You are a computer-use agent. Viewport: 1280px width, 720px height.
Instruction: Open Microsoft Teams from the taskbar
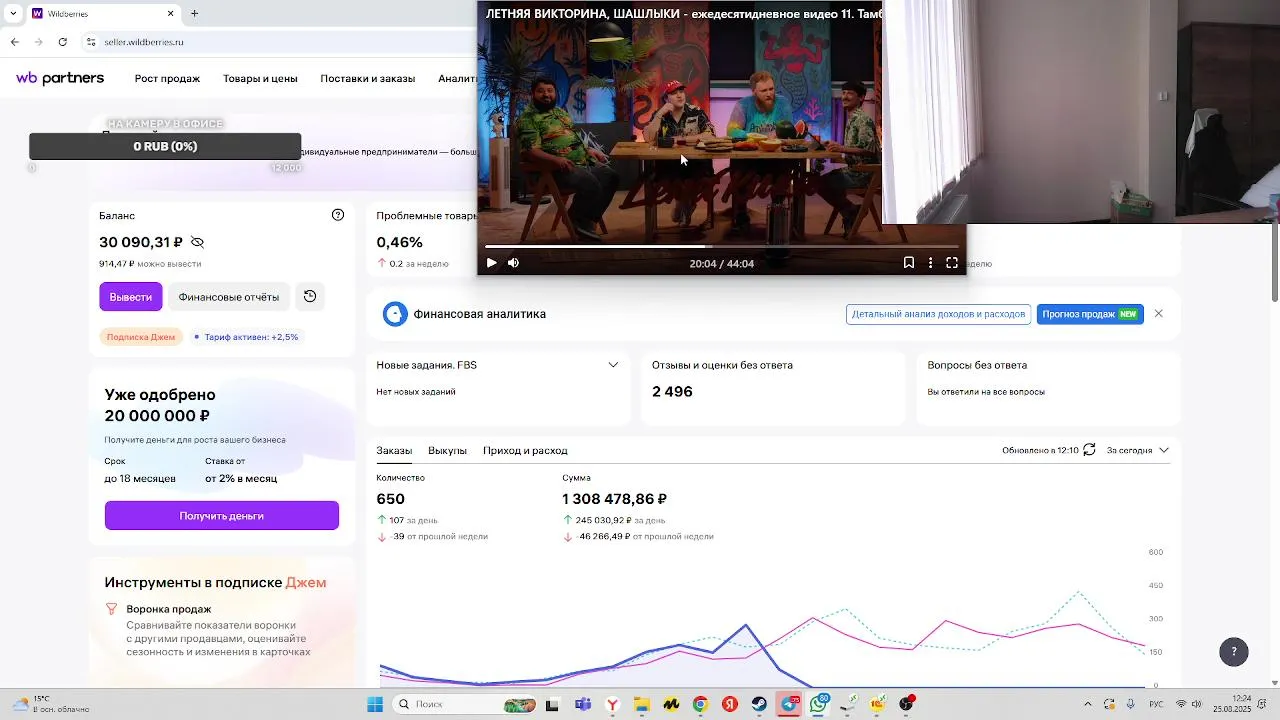[x=583, y=704]
